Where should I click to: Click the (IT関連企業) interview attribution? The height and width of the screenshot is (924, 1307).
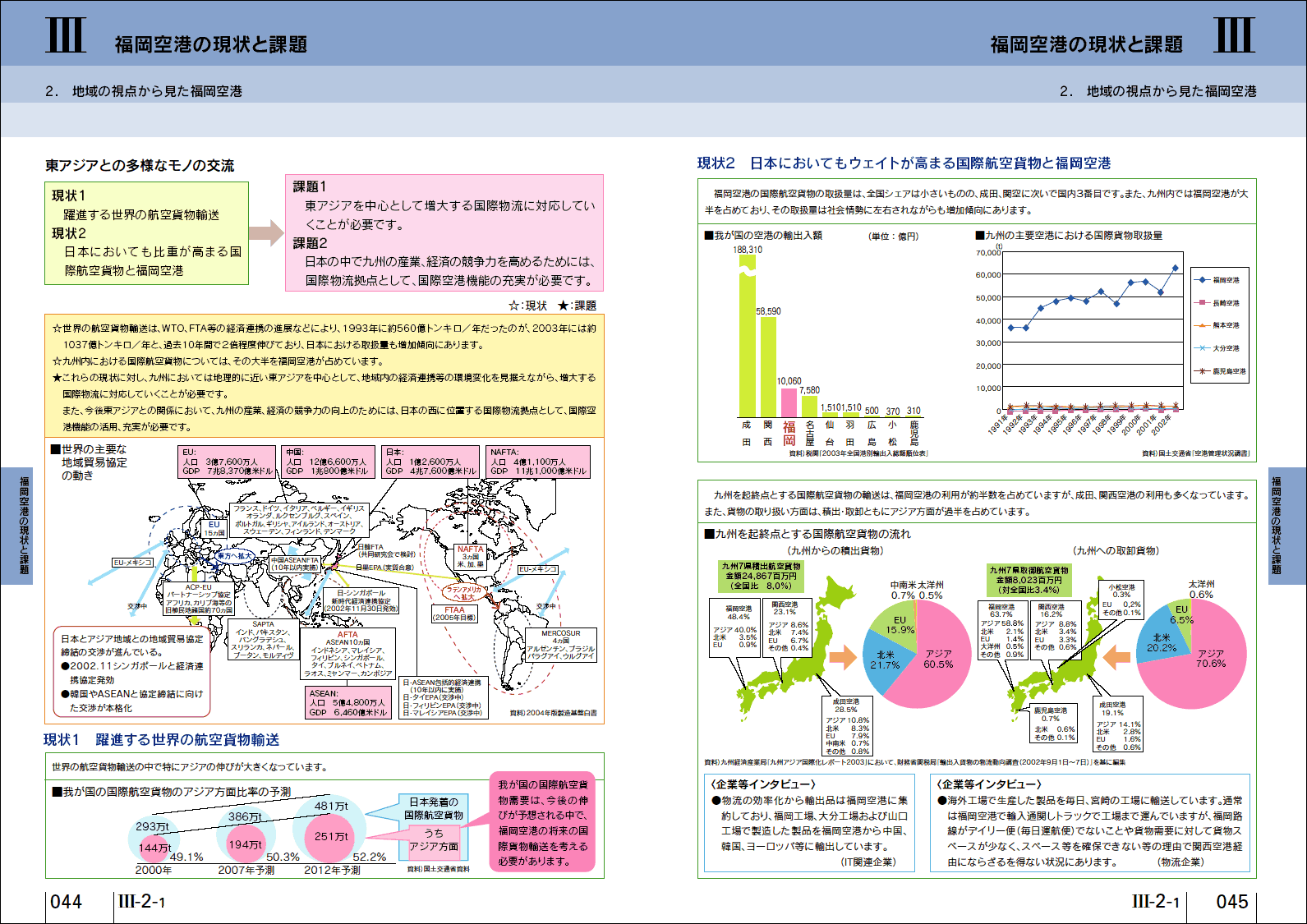coord(867,862)
